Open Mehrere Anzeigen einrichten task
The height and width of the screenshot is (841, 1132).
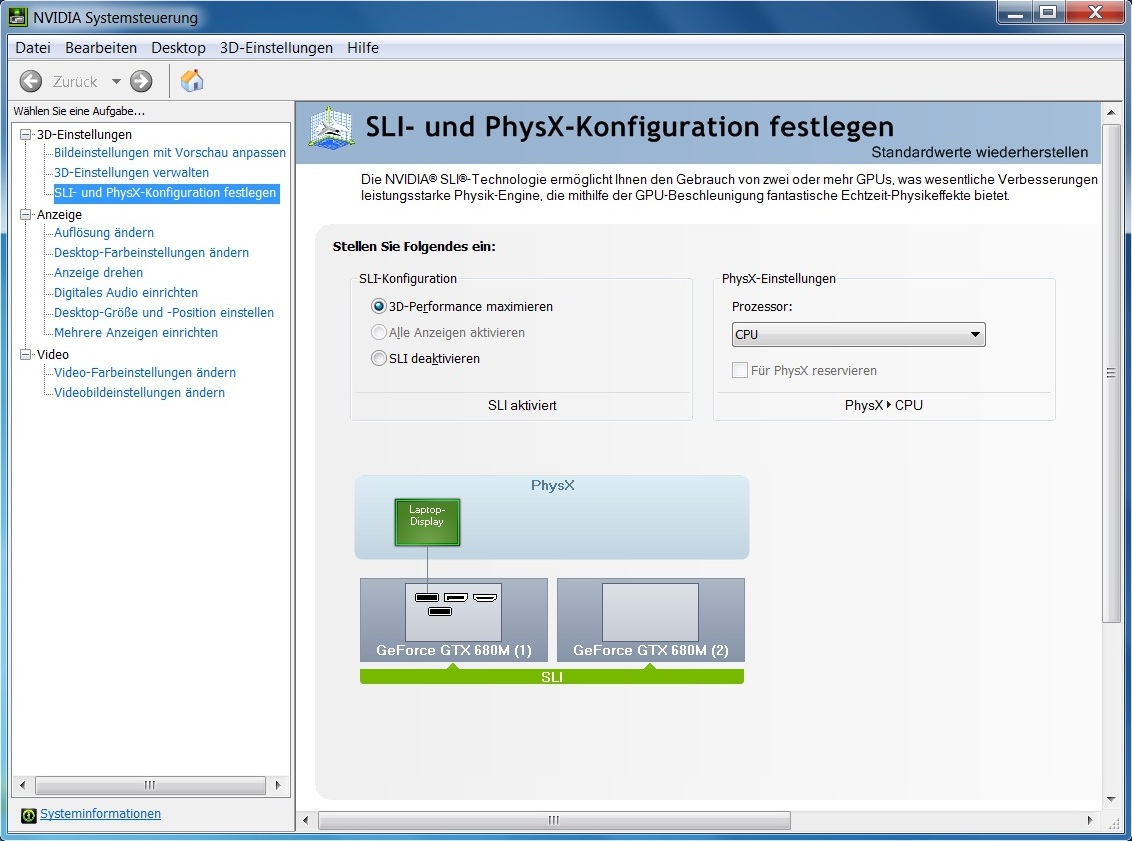pyautogui.click(x=136, y=332)
